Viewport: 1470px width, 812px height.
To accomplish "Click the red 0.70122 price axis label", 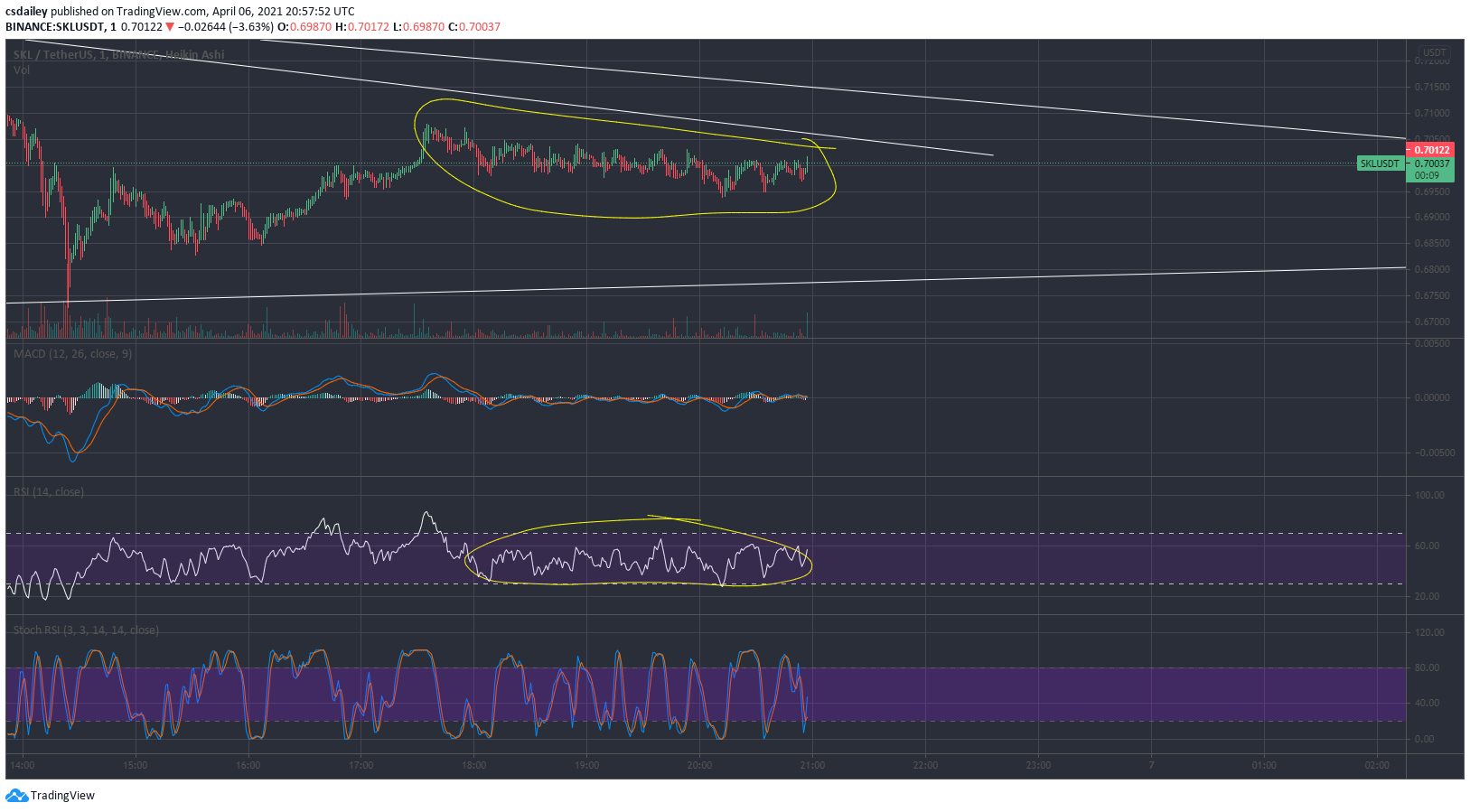I will [x=1431, y=150].
